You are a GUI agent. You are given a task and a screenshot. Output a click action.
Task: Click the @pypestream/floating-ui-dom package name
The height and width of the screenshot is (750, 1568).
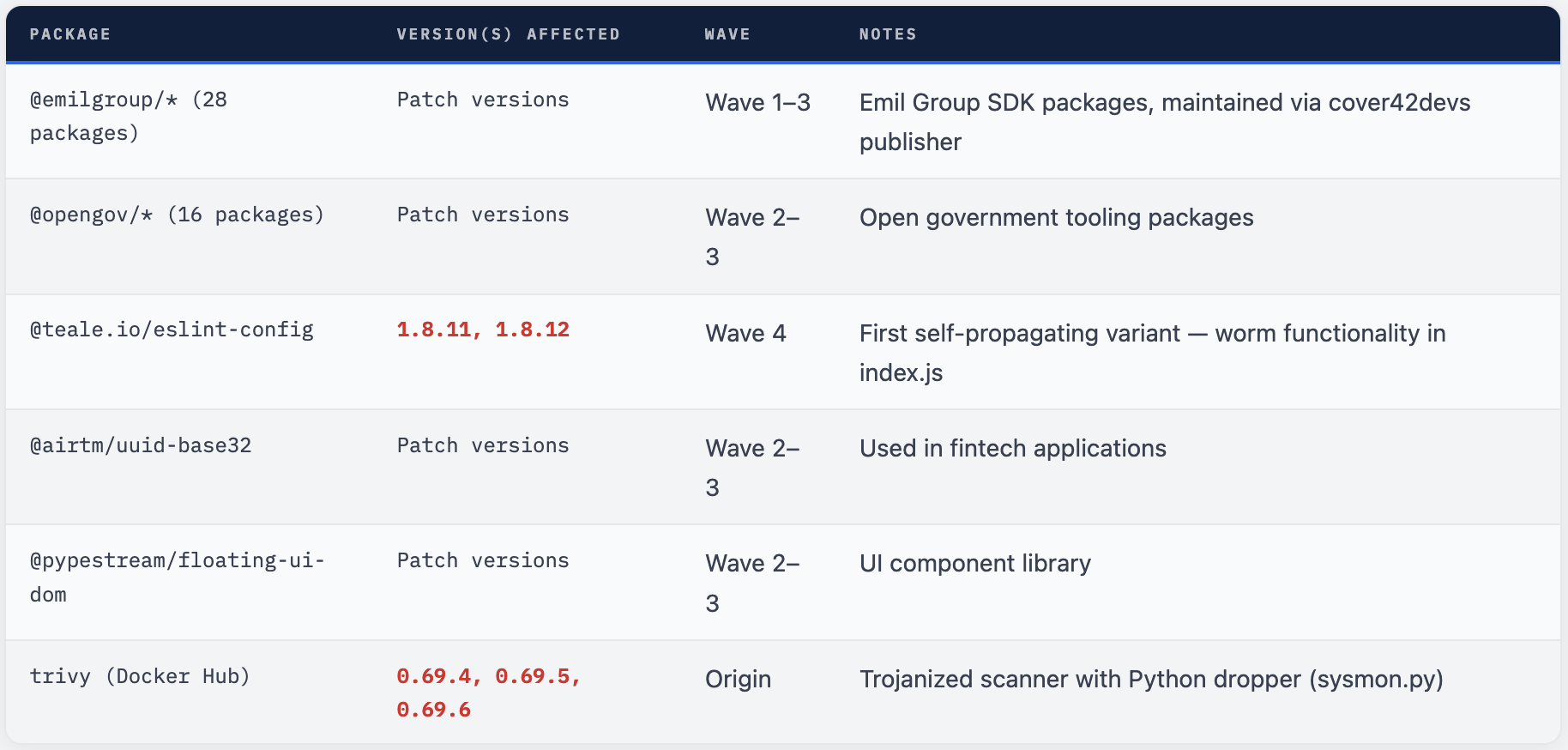(x=177, y=577)
